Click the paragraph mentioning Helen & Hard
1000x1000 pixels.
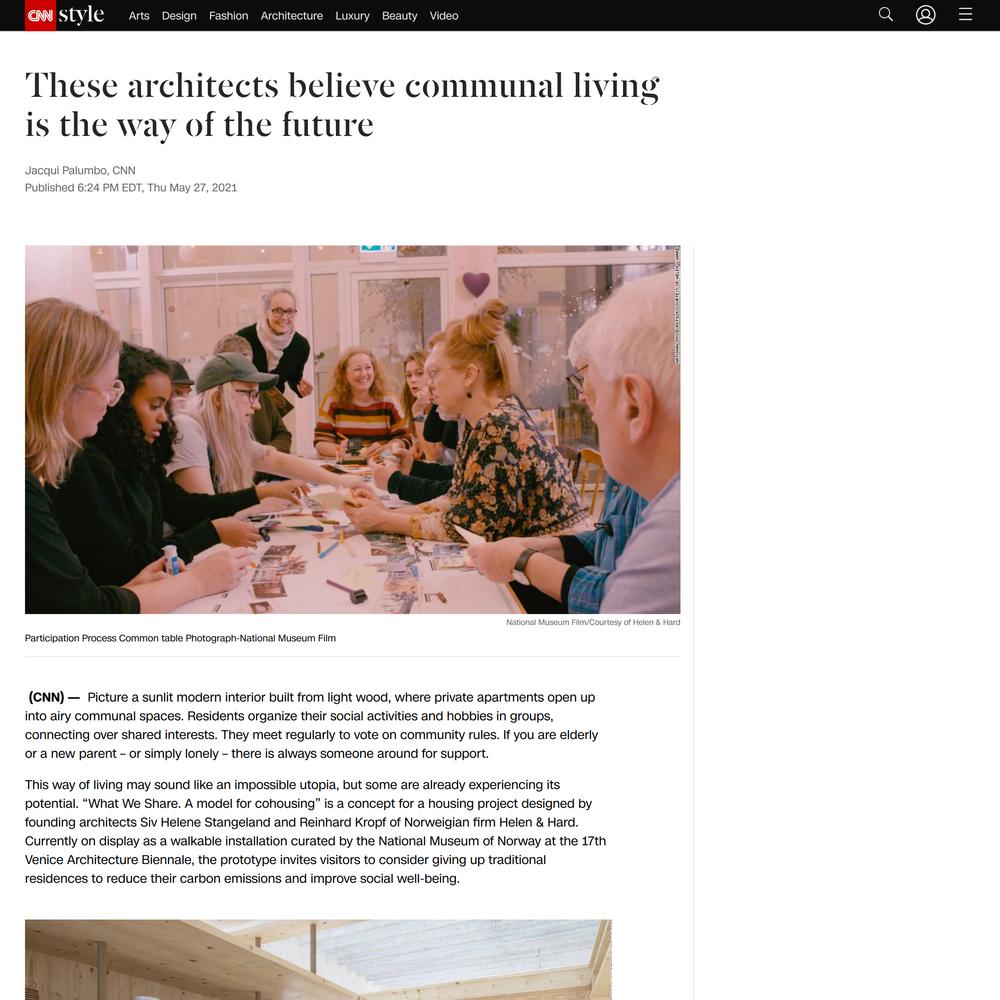316,832
